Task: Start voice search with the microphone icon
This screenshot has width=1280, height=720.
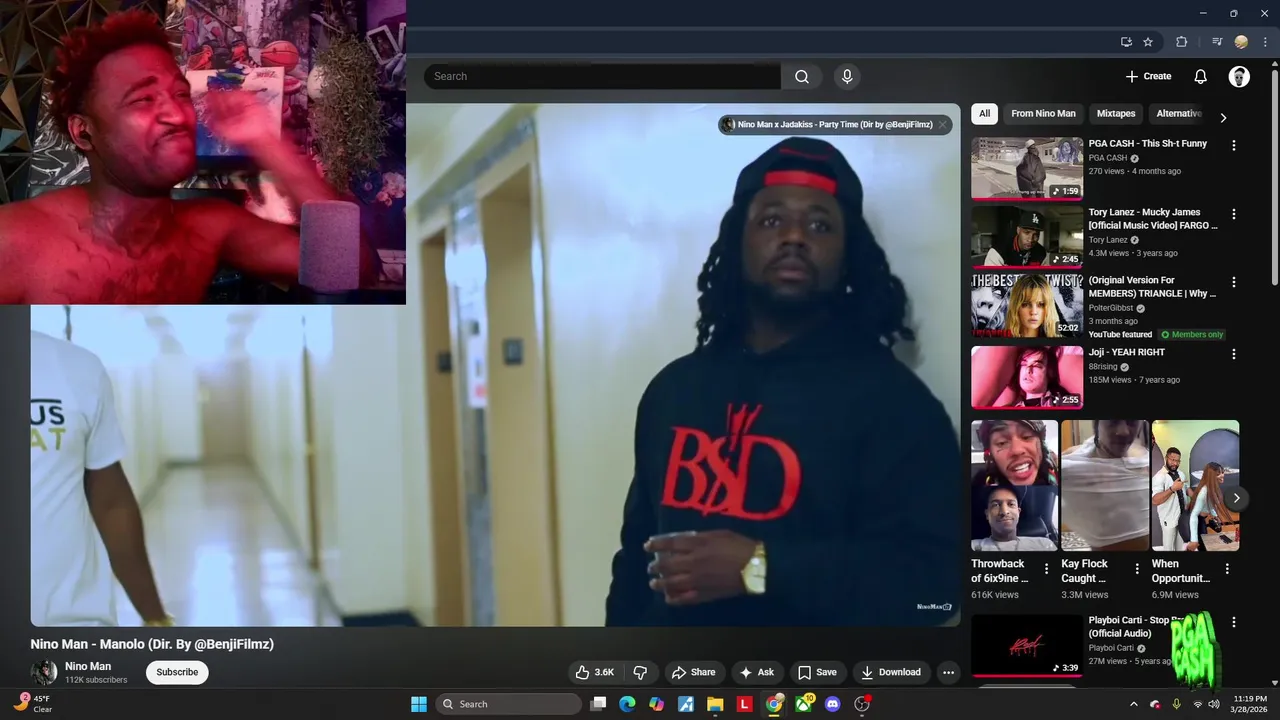Action: pos(847,76)
